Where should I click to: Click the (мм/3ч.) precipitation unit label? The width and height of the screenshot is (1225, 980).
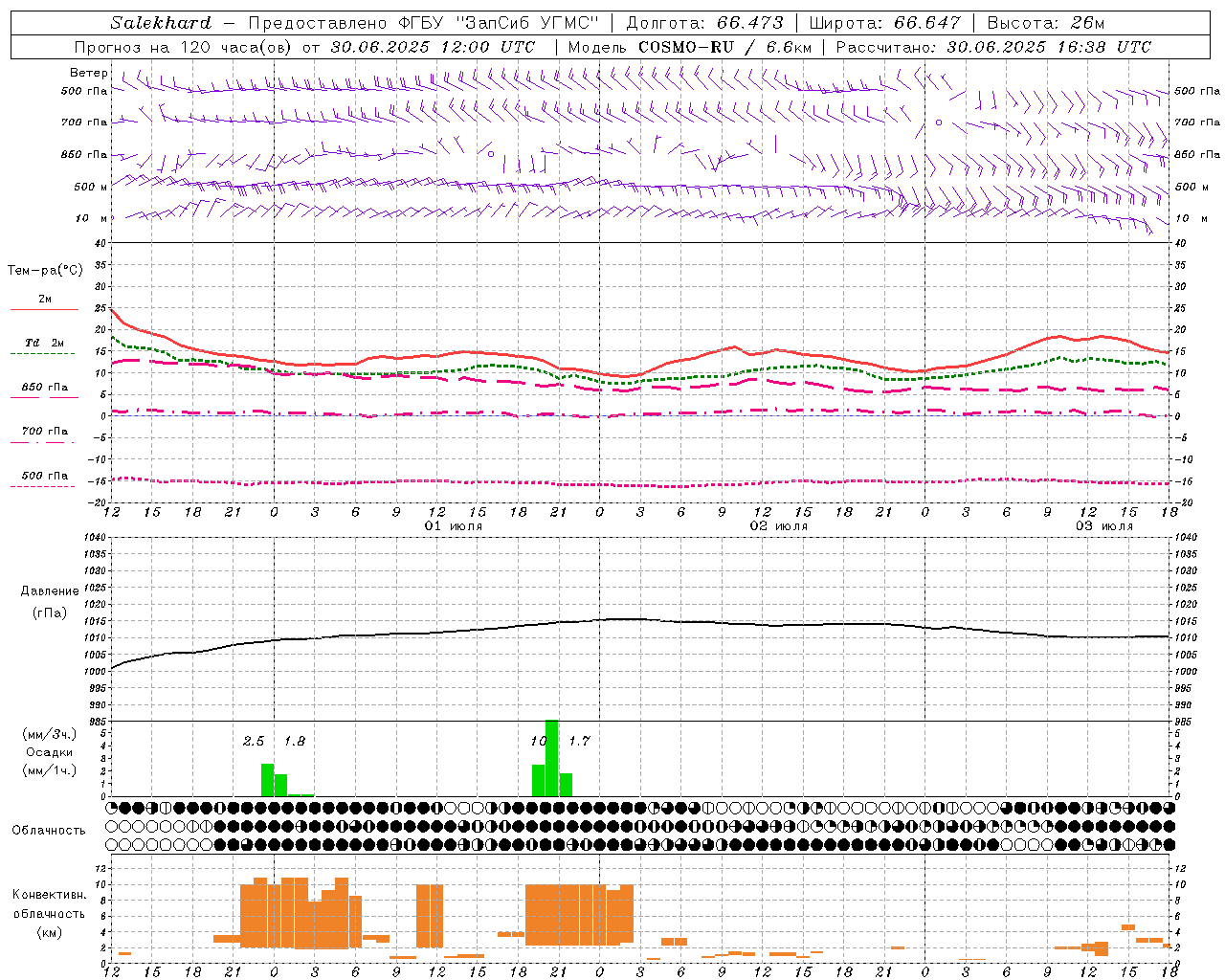coord(50,734)
